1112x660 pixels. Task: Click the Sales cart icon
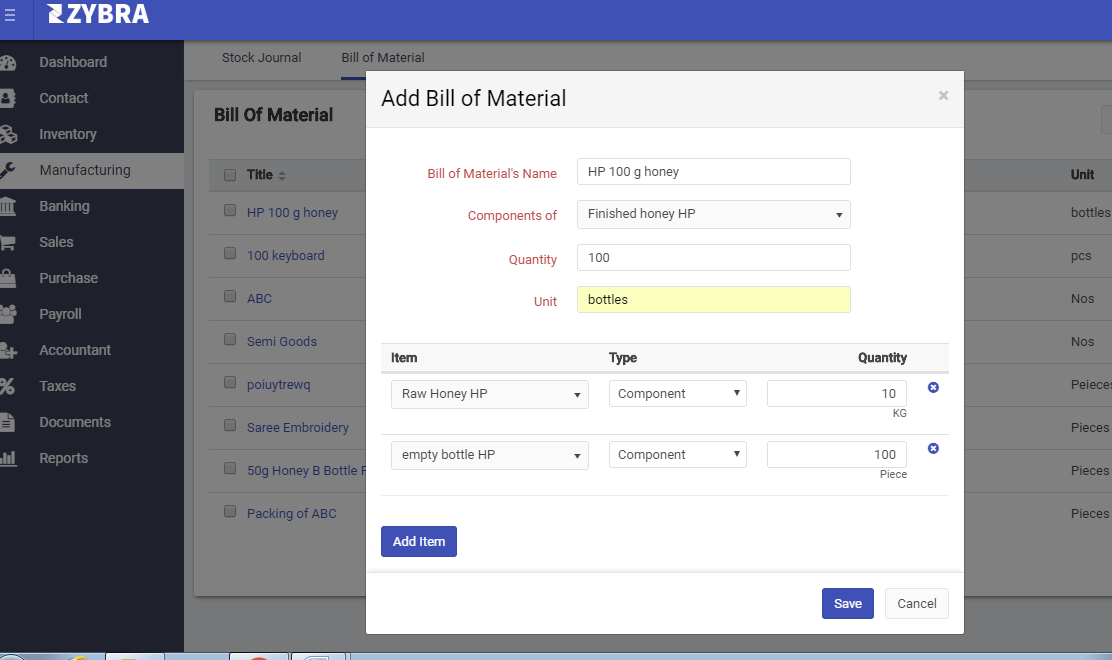pyautogui.click(x=8, y=242)
